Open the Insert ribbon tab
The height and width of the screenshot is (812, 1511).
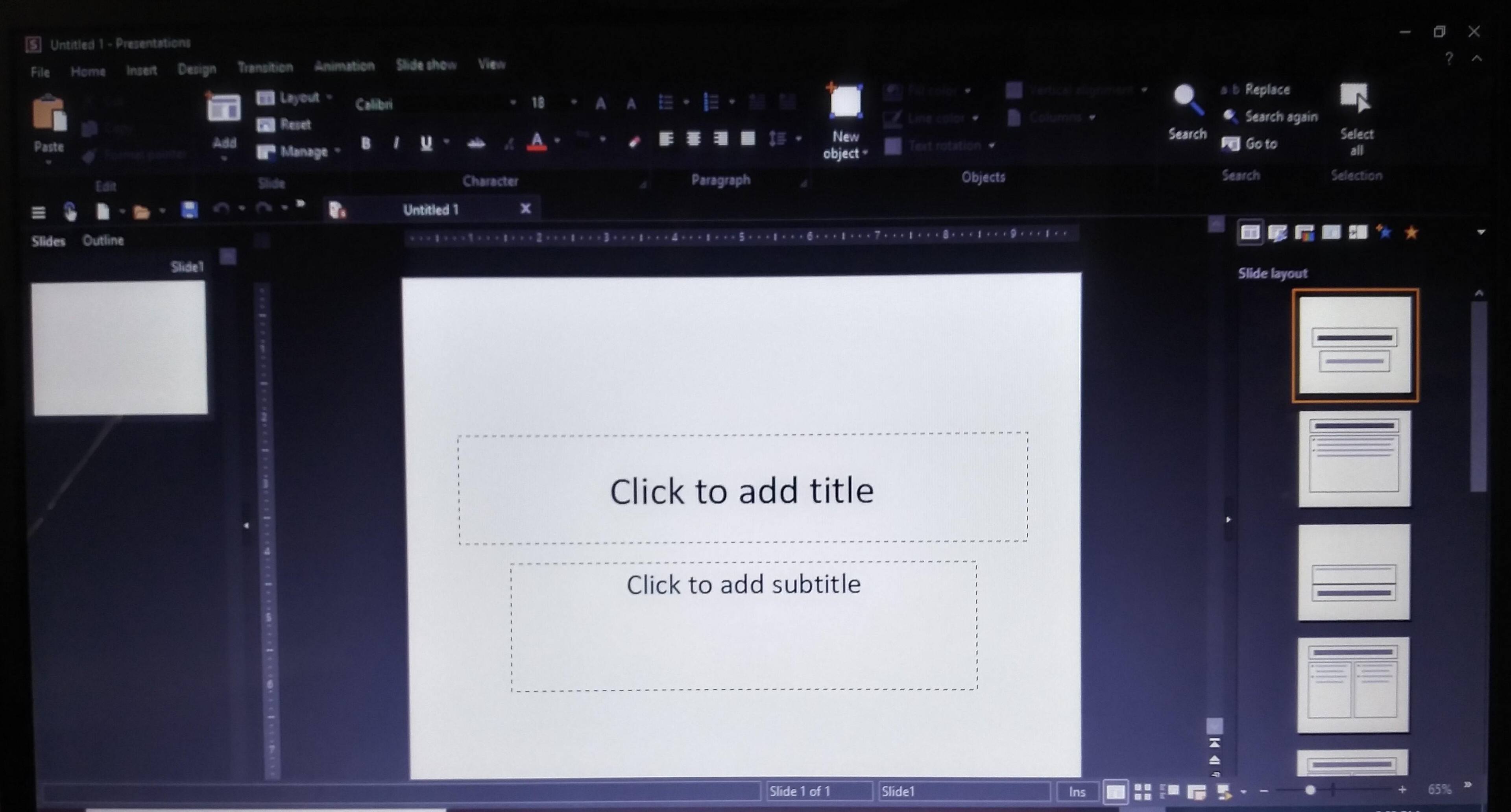(x=141, y=71)
